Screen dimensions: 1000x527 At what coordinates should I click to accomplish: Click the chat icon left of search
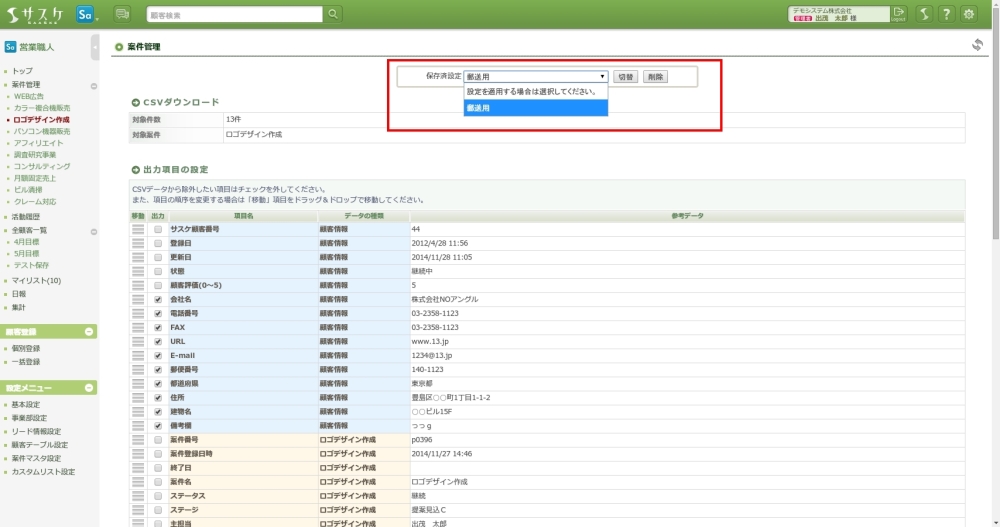click(x=123, y=14)
